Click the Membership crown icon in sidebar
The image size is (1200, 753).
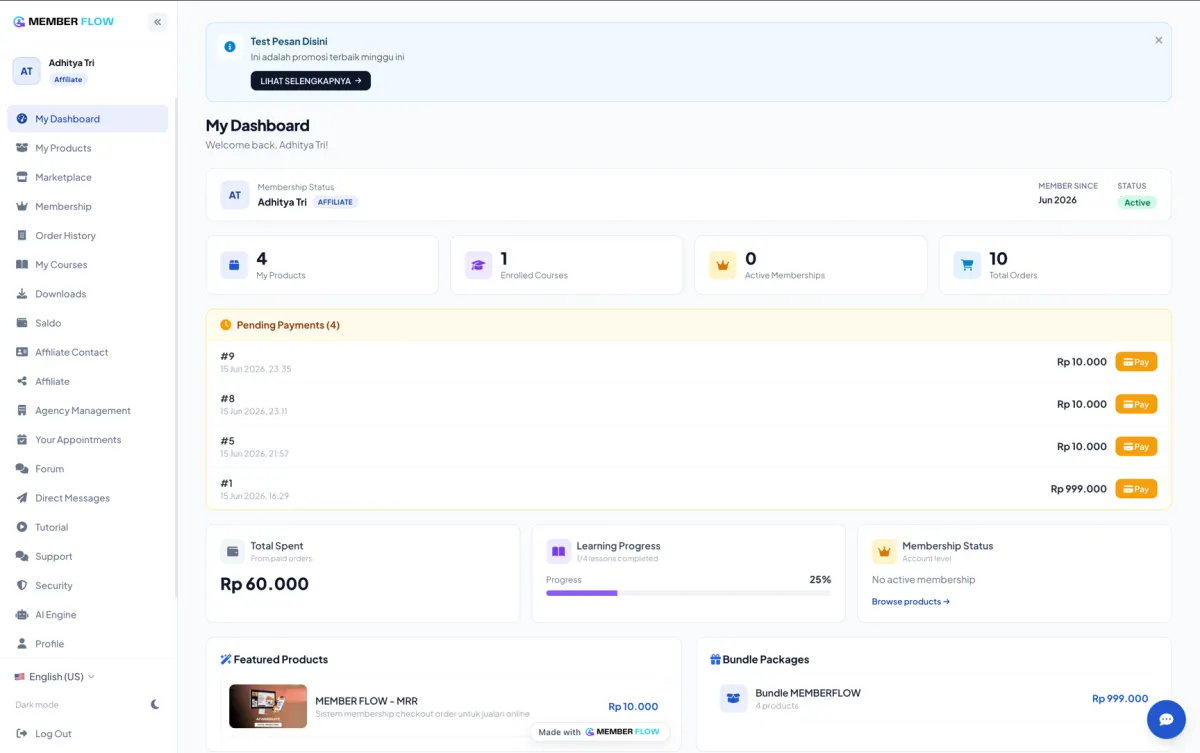coord(22,206)
